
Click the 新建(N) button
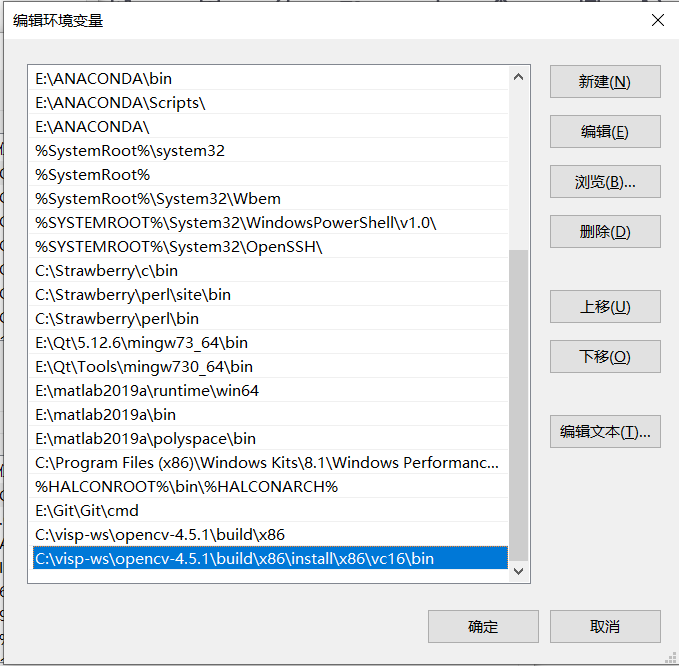(x=605, y=81)
